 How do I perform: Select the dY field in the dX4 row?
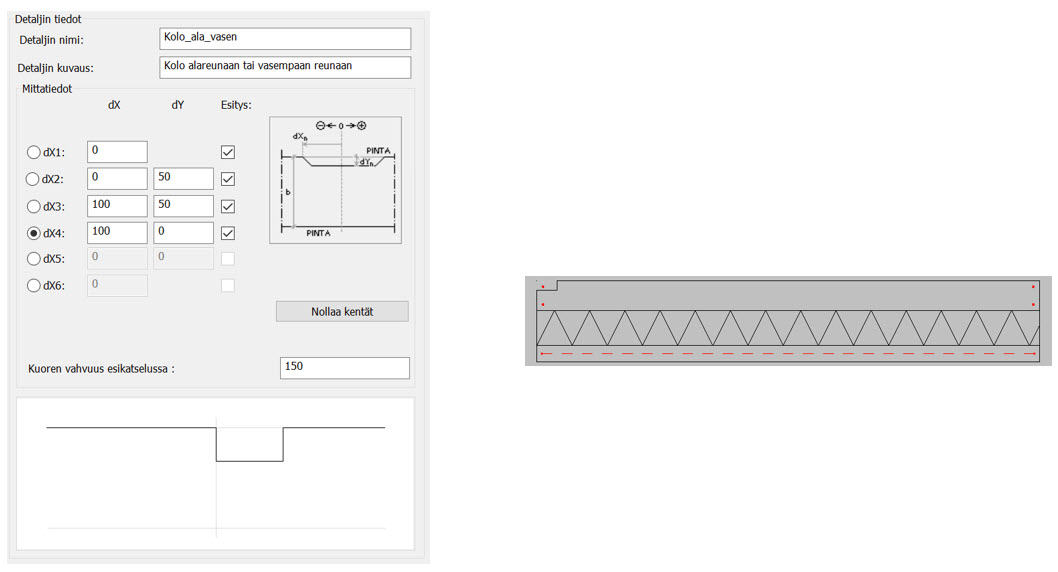(183, 233)
